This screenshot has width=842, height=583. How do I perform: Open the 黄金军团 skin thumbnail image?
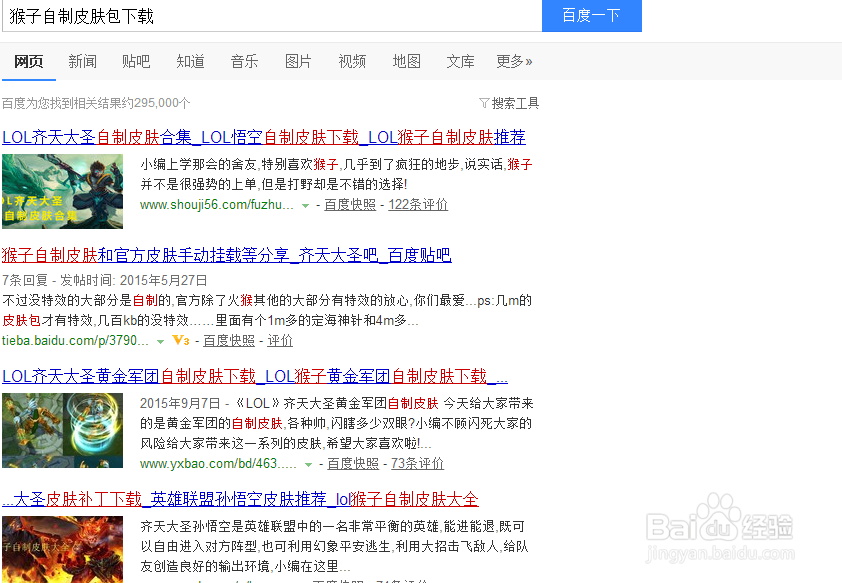click(62, 431)
